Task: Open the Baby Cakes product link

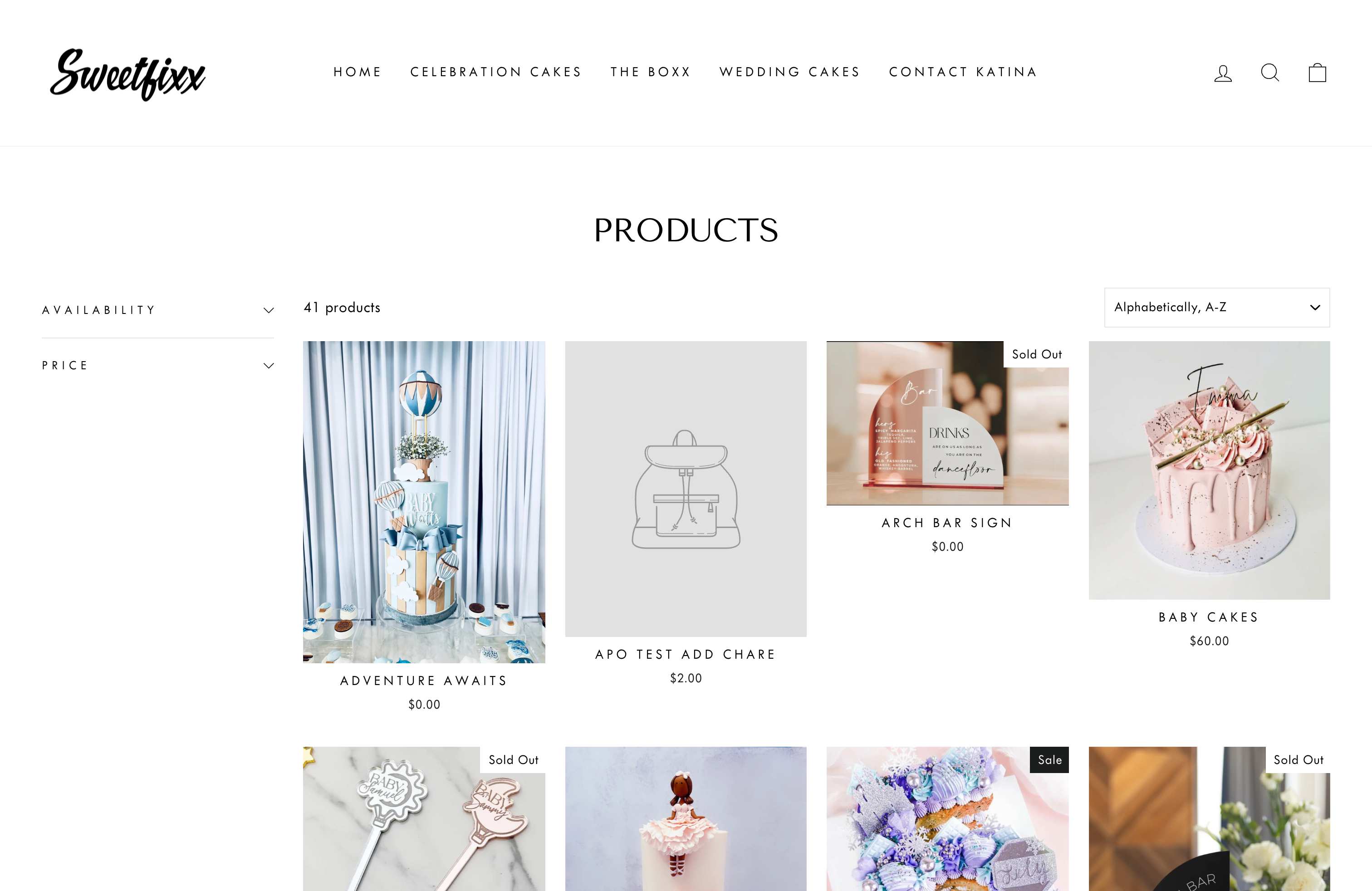Action: pyautogui.click(x=1209, y=617)
